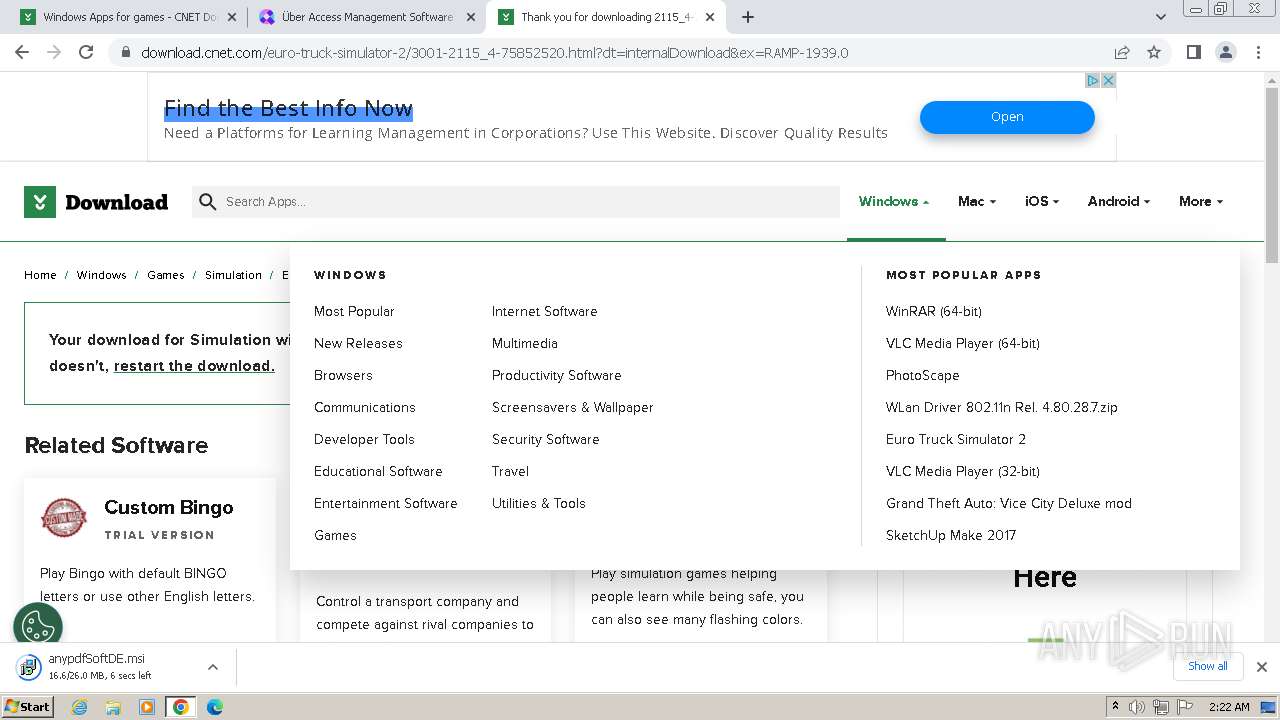Click the search magnifier icon
Viewport: 1280px width, 720px height.
point(208,202)
